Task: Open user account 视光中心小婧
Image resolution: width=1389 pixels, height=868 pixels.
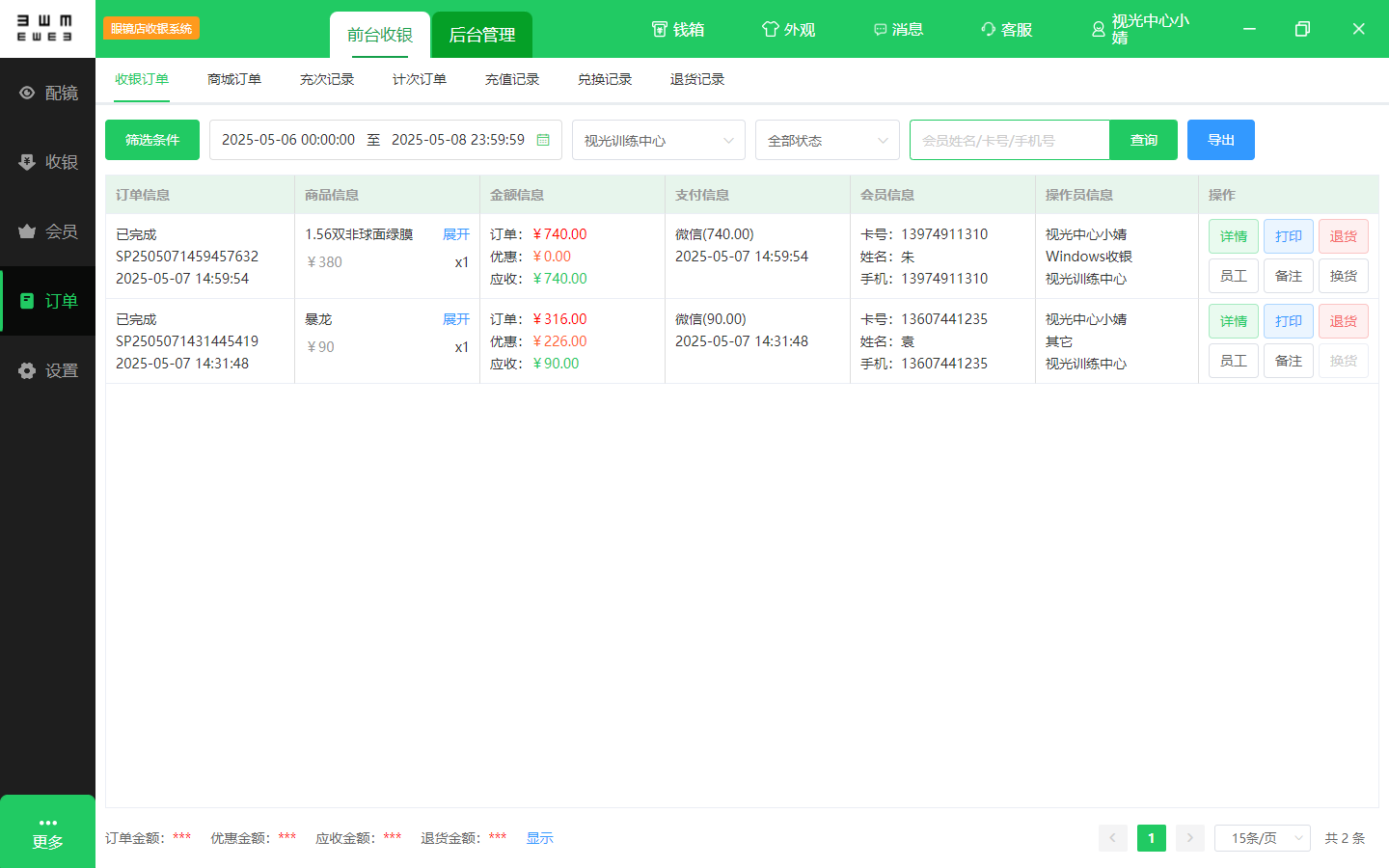Action: point(1141,29)
